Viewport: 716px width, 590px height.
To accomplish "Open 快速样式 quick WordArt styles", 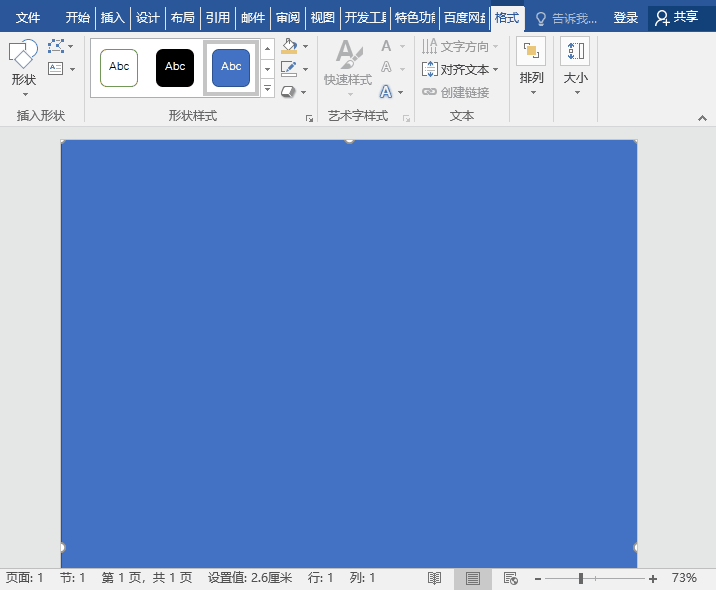I will click(348, 68).
